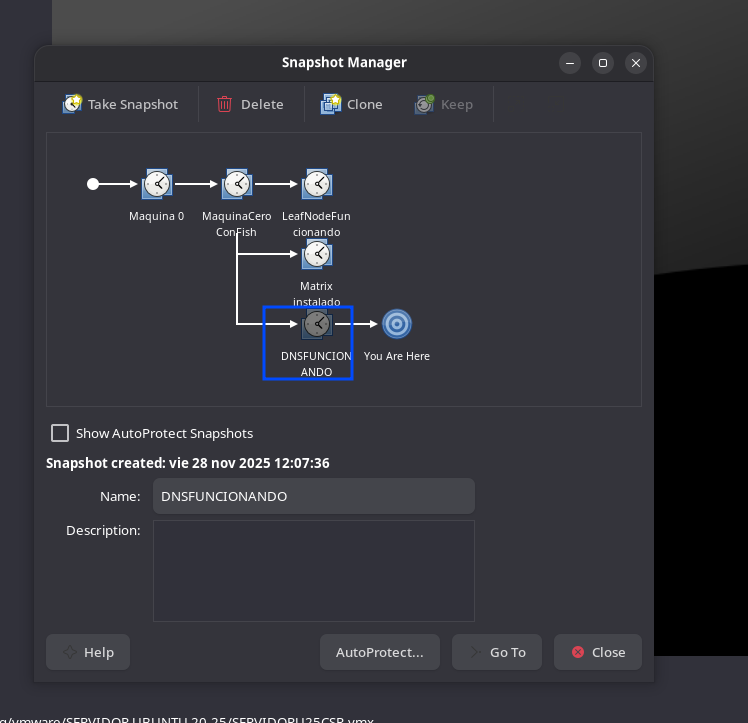Open the AutoProtect settings button
The width and height of the screenshot is (748, 723).
point(380,652)
